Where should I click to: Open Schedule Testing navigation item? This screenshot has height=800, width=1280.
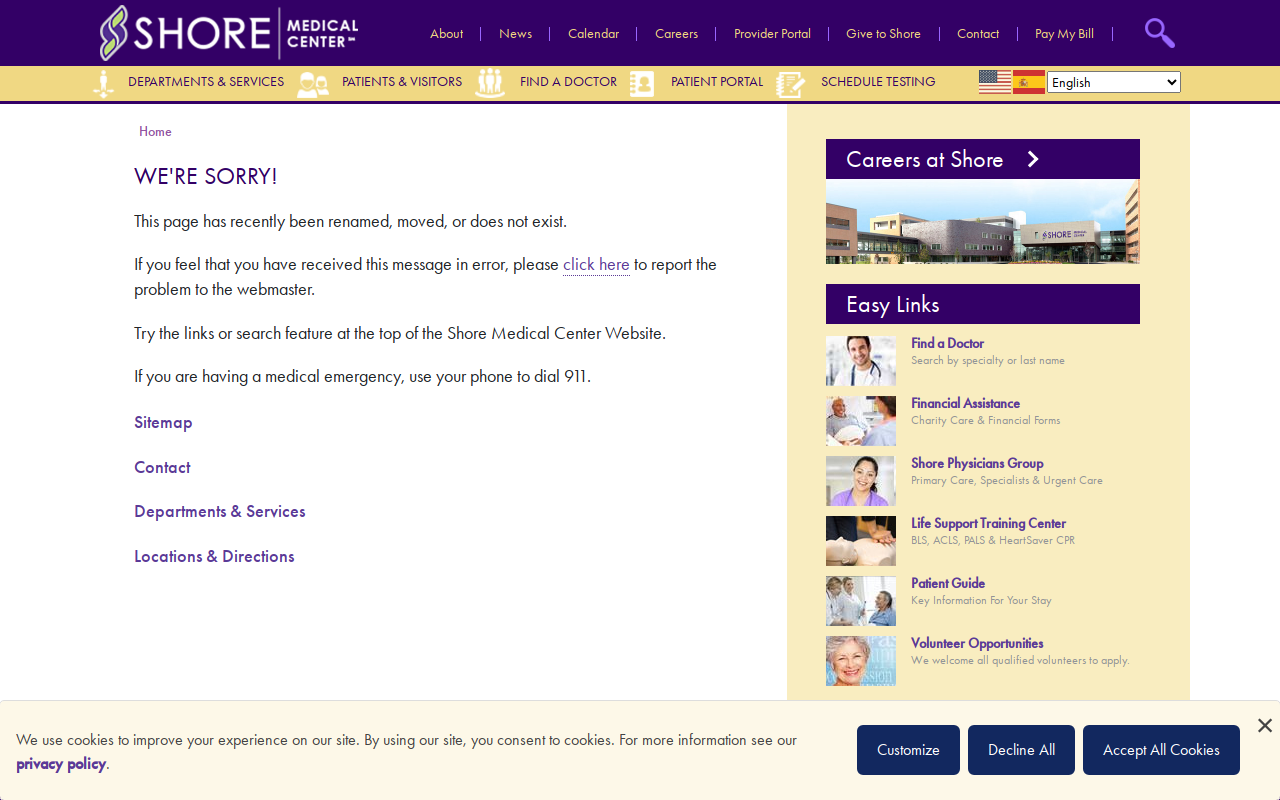(x=878, y=82)
